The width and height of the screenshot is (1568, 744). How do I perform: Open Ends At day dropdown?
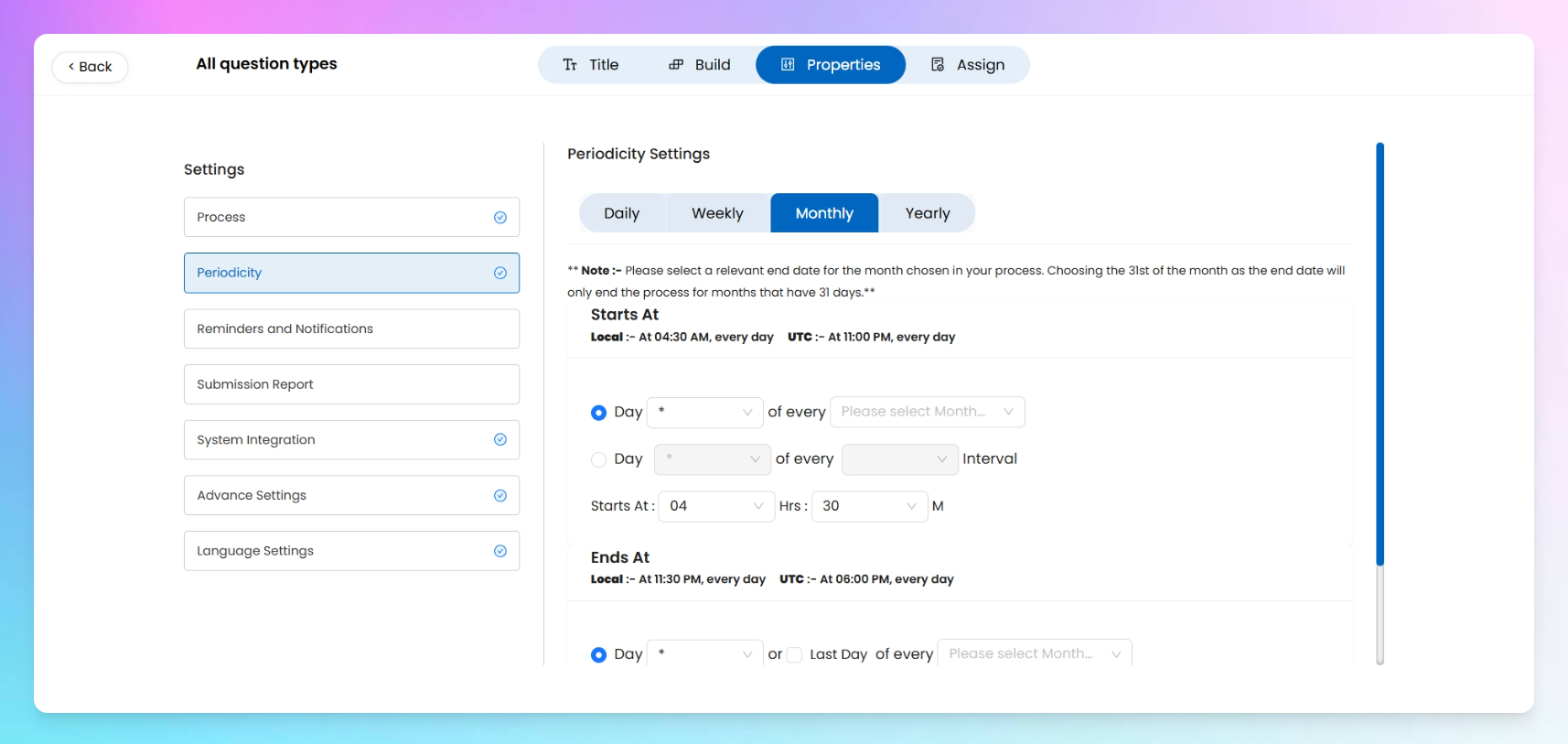705,653
